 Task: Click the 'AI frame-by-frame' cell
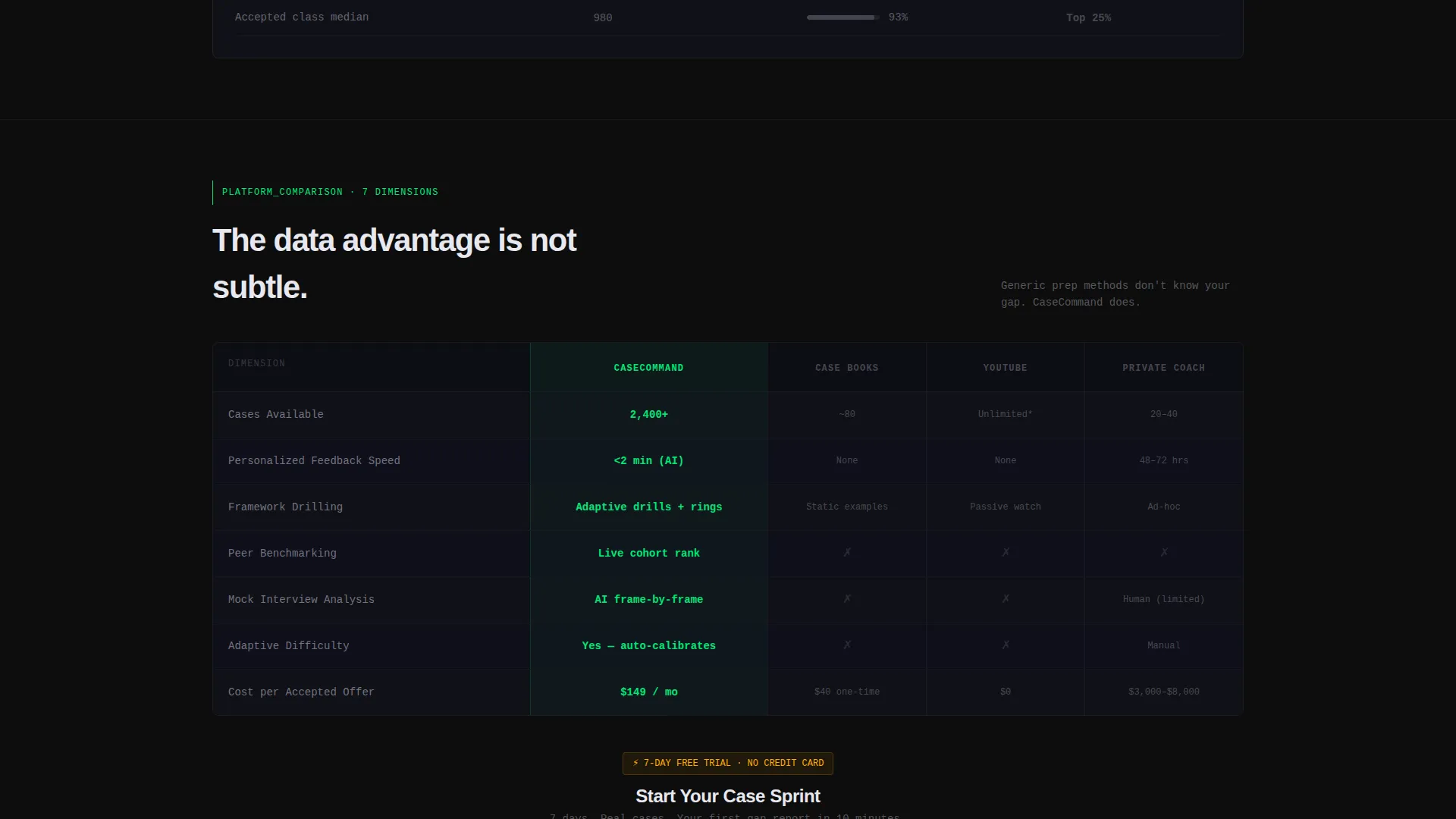point(649,599)
